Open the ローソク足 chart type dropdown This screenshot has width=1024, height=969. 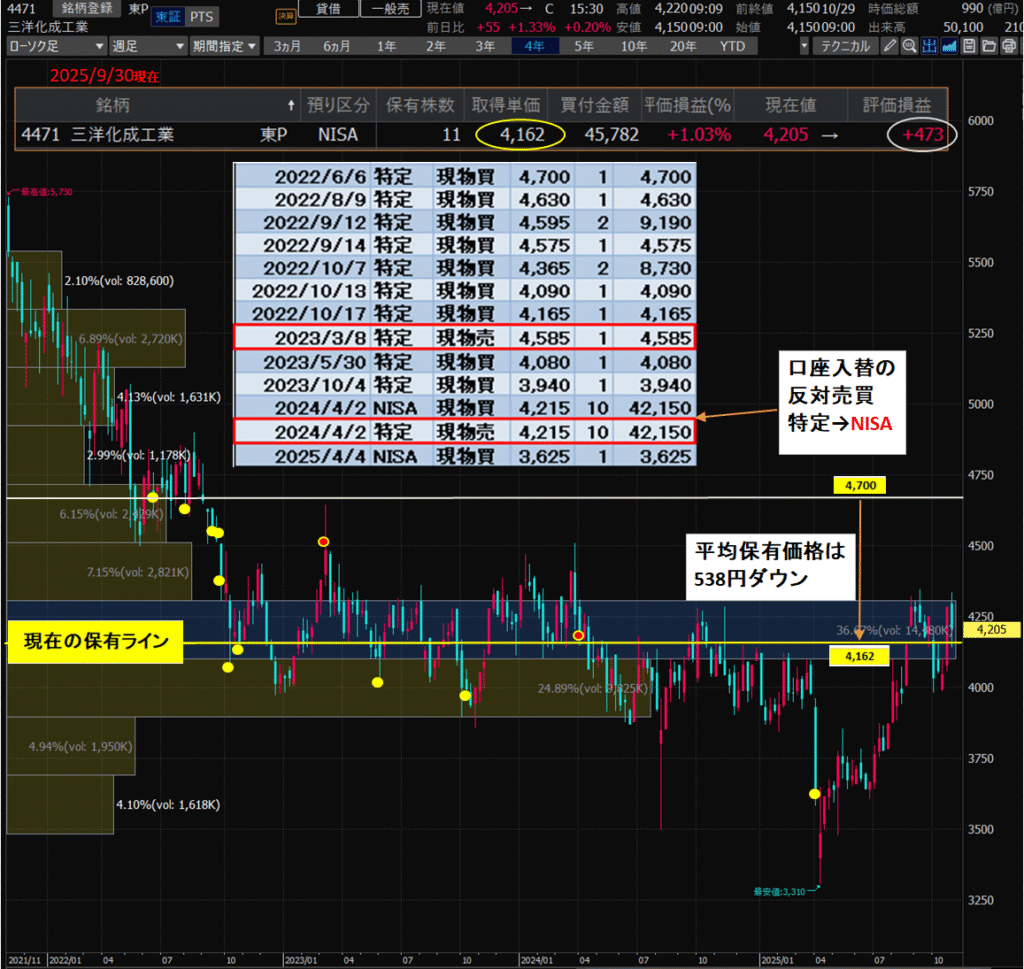point(56,46)
